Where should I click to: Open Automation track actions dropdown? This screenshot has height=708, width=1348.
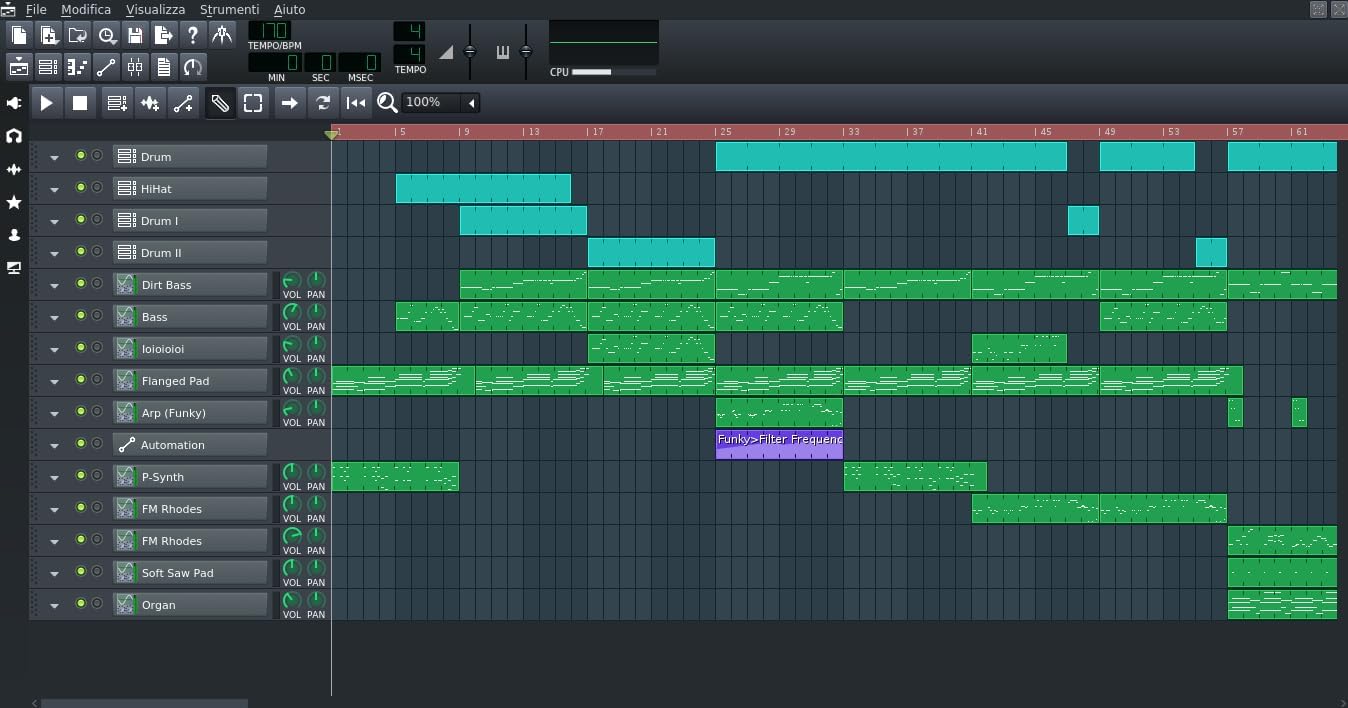click(54, 445)
